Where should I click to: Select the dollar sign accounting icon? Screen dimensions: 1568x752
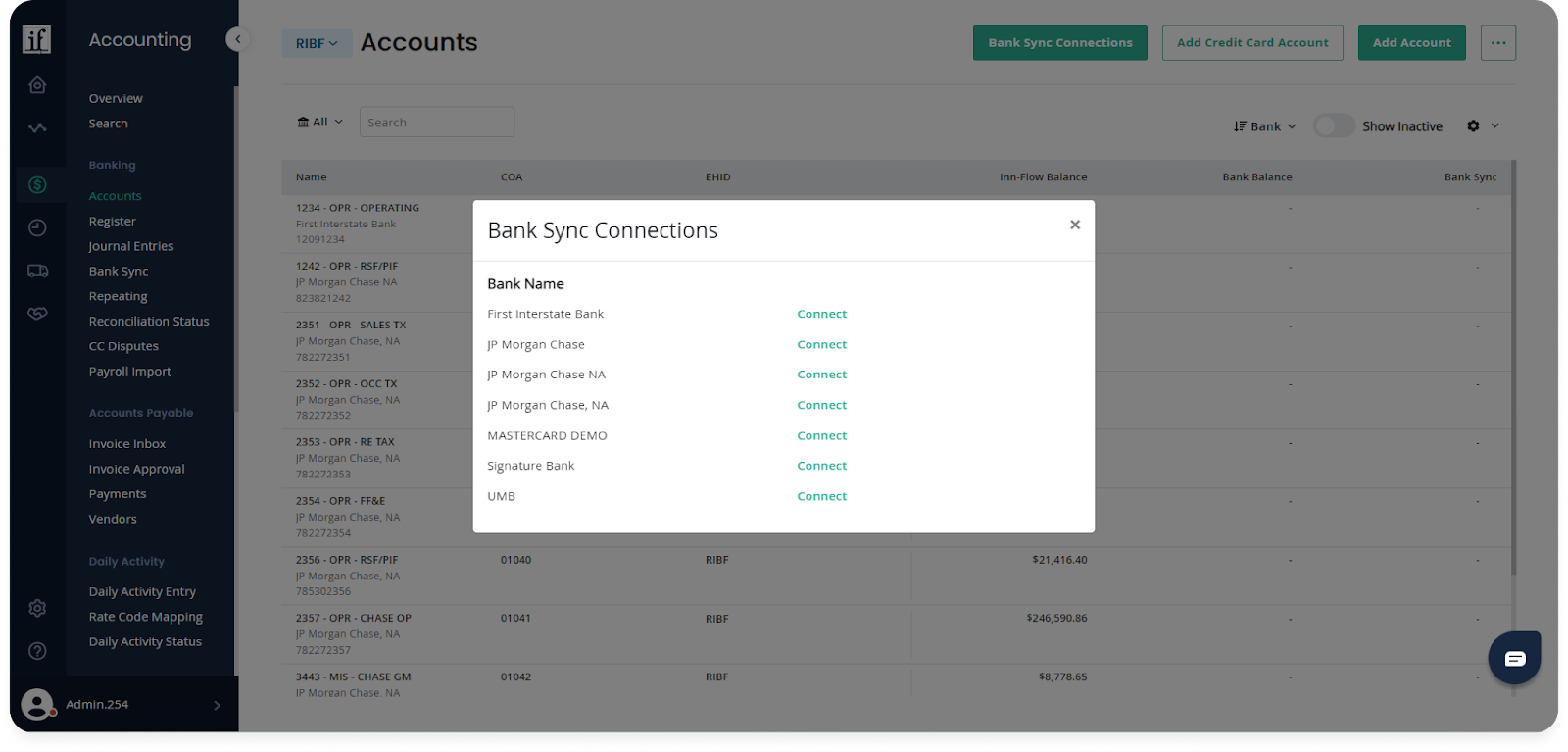37,184
